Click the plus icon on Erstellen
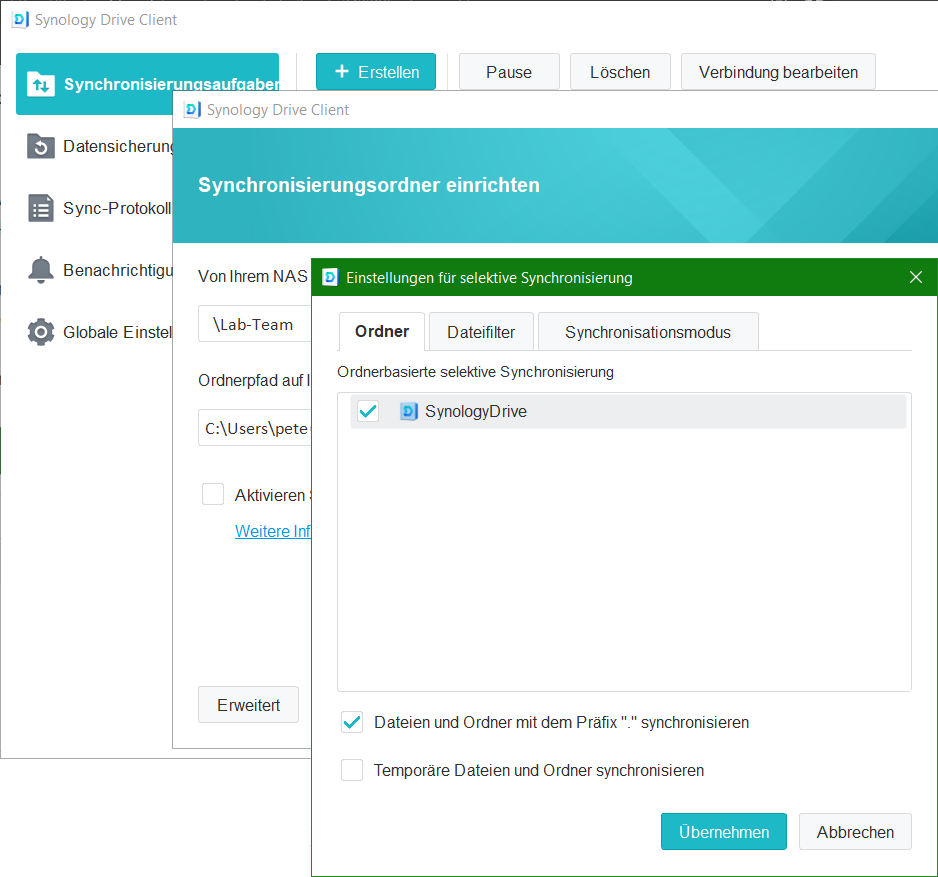 coord(342,72)
